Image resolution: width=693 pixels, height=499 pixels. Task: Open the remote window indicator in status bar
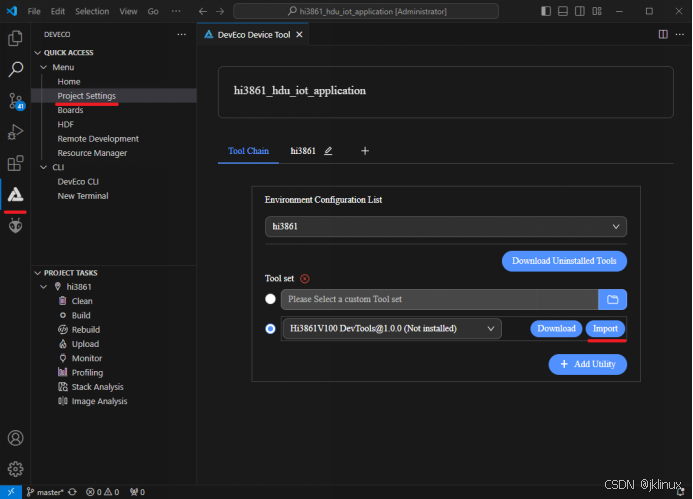(x=11, y=492)
